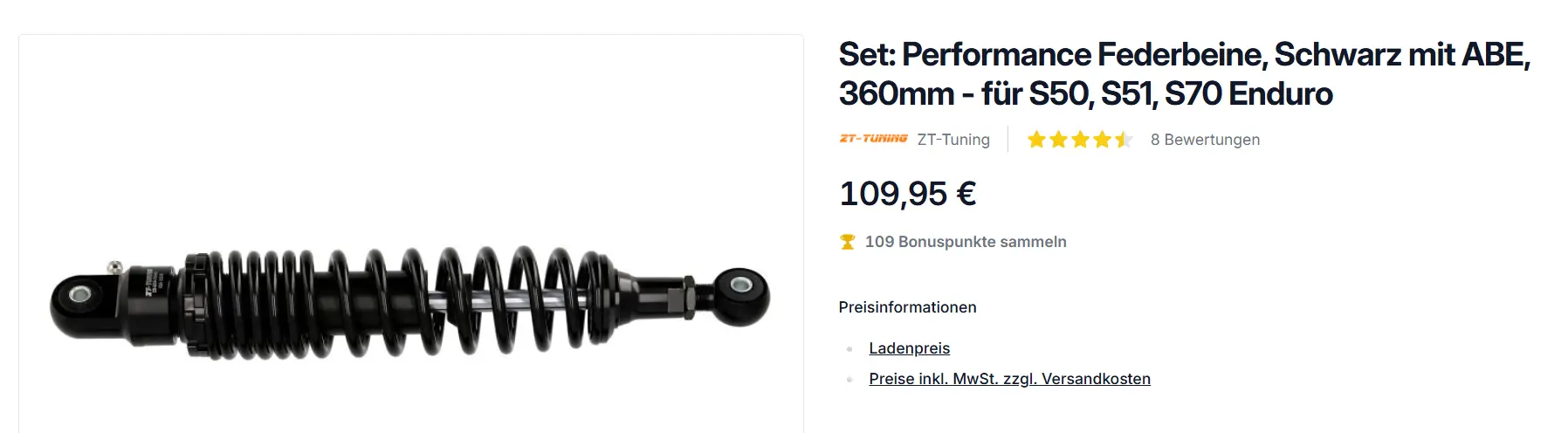
Task: Click the second rating star
Action: pos(1058,140)
